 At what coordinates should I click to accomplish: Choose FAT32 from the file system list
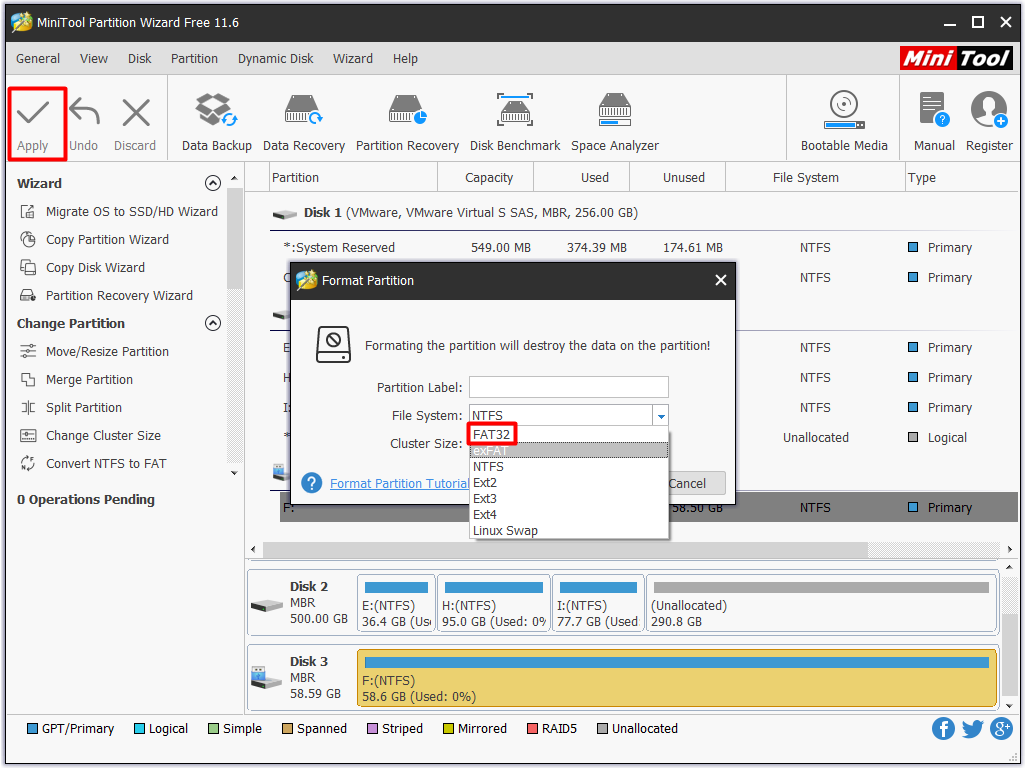492,435
